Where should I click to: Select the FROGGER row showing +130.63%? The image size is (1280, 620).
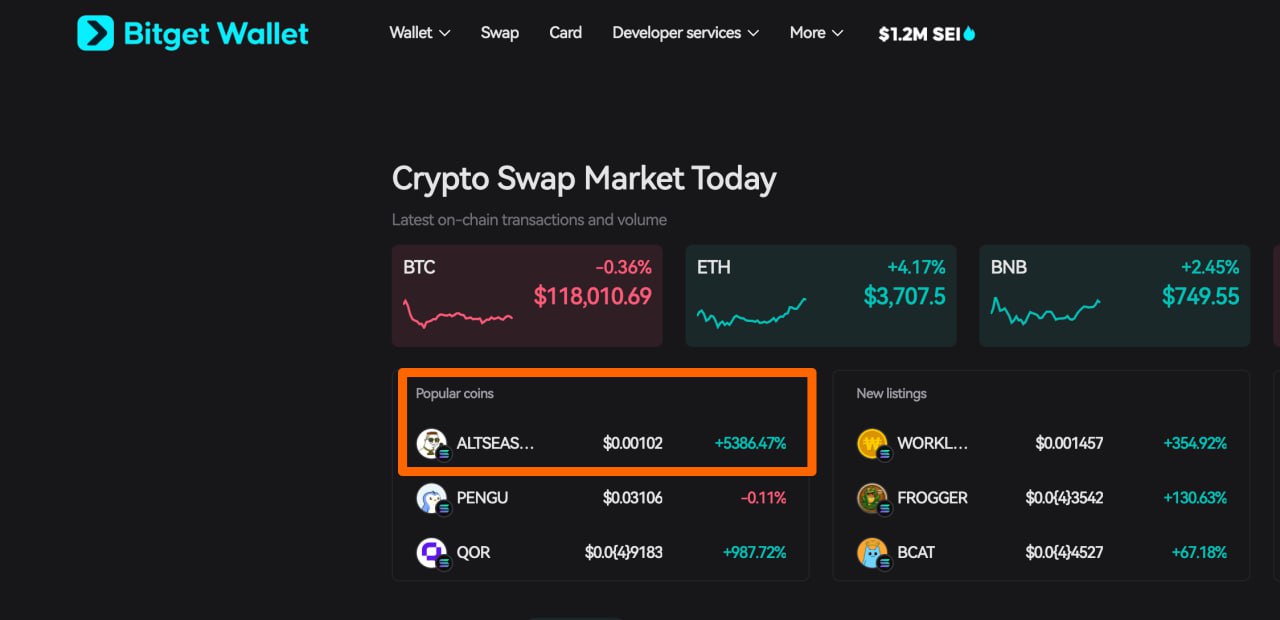(x=1041, y=498)
